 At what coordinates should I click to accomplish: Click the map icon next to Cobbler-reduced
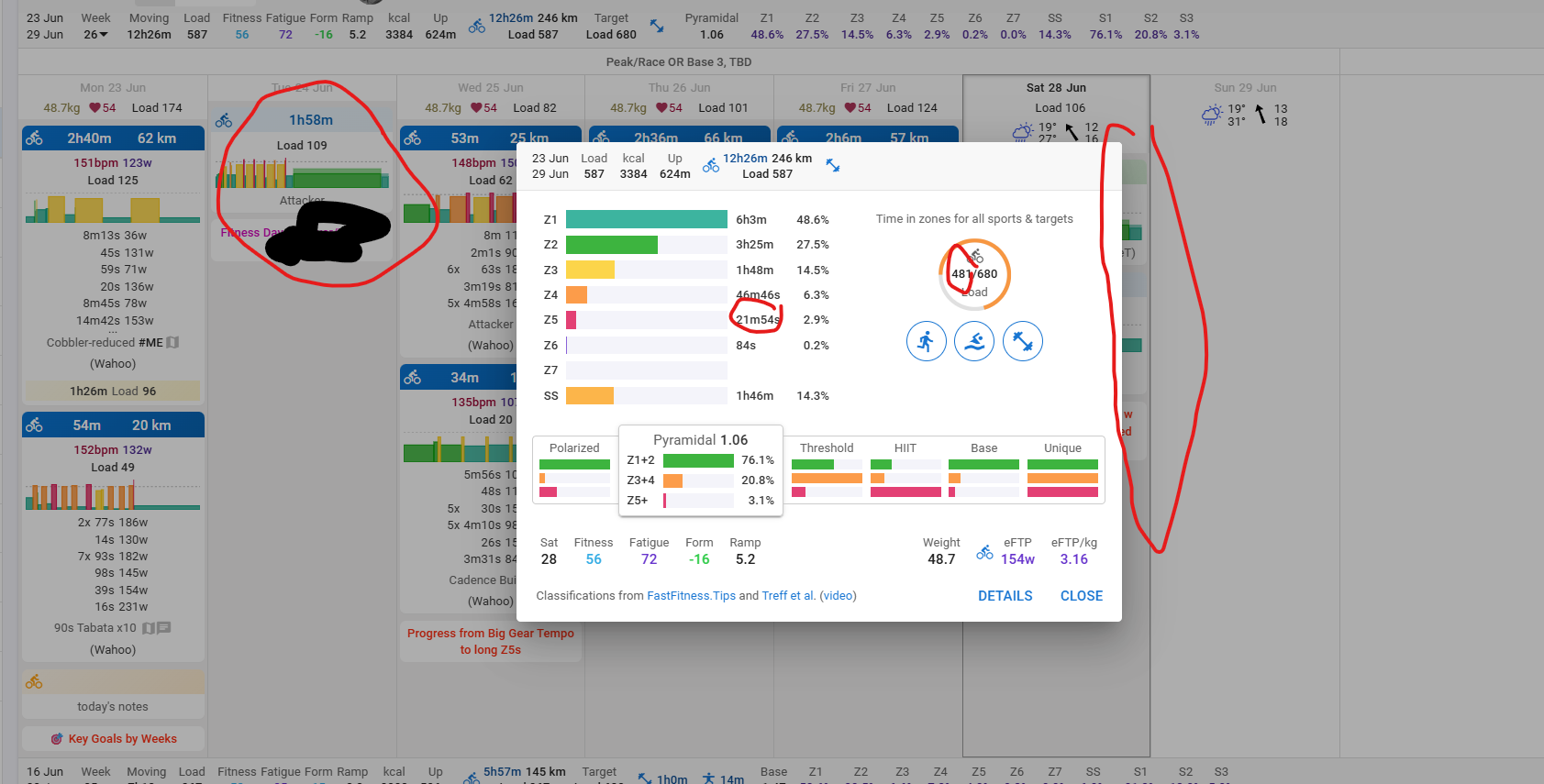172,343
